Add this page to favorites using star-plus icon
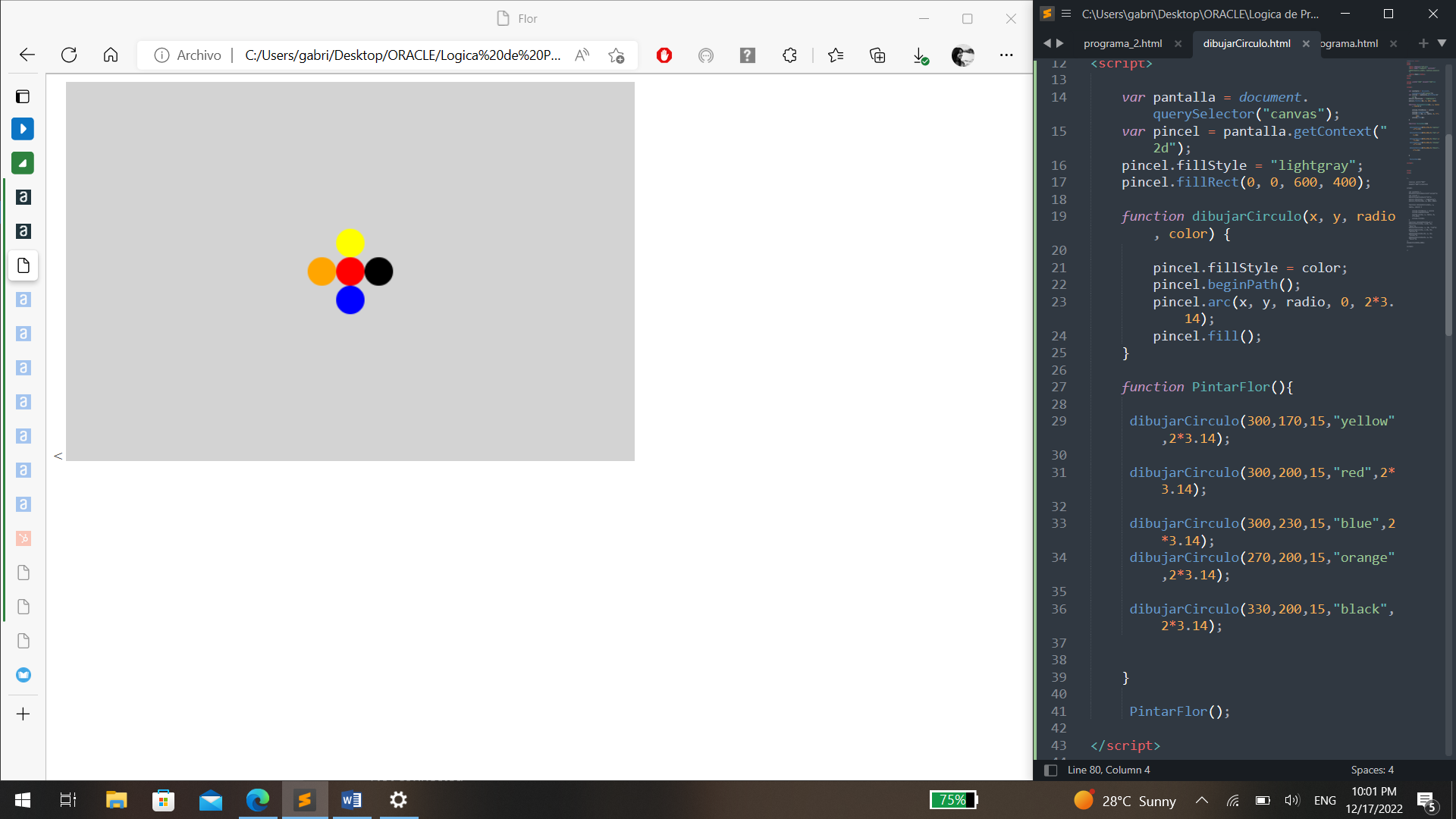Viewport: 1456px width, 819px height. point(617,55)
